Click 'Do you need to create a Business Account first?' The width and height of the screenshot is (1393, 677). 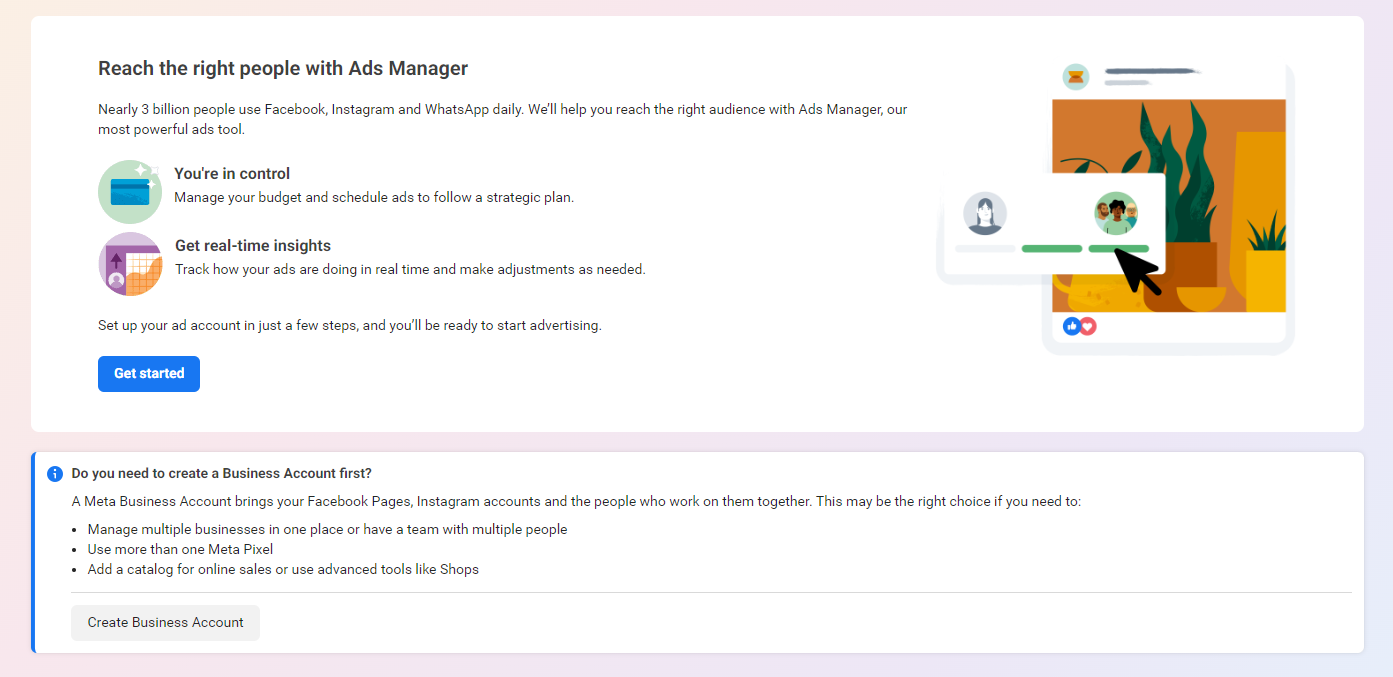coord(222,474)
